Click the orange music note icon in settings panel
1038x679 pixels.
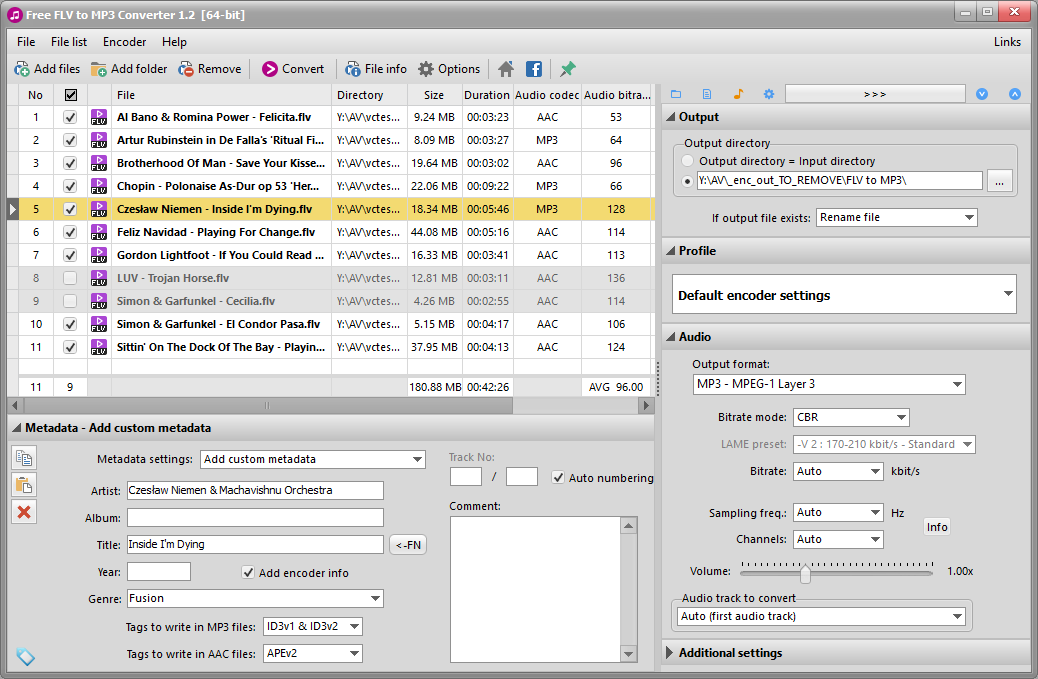[738, 94]
